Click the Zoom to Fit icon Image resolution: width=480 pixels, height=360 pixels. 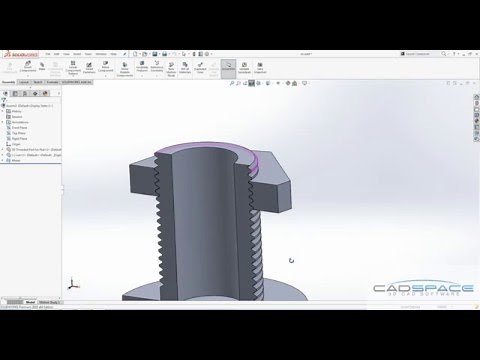coord(232,83)
